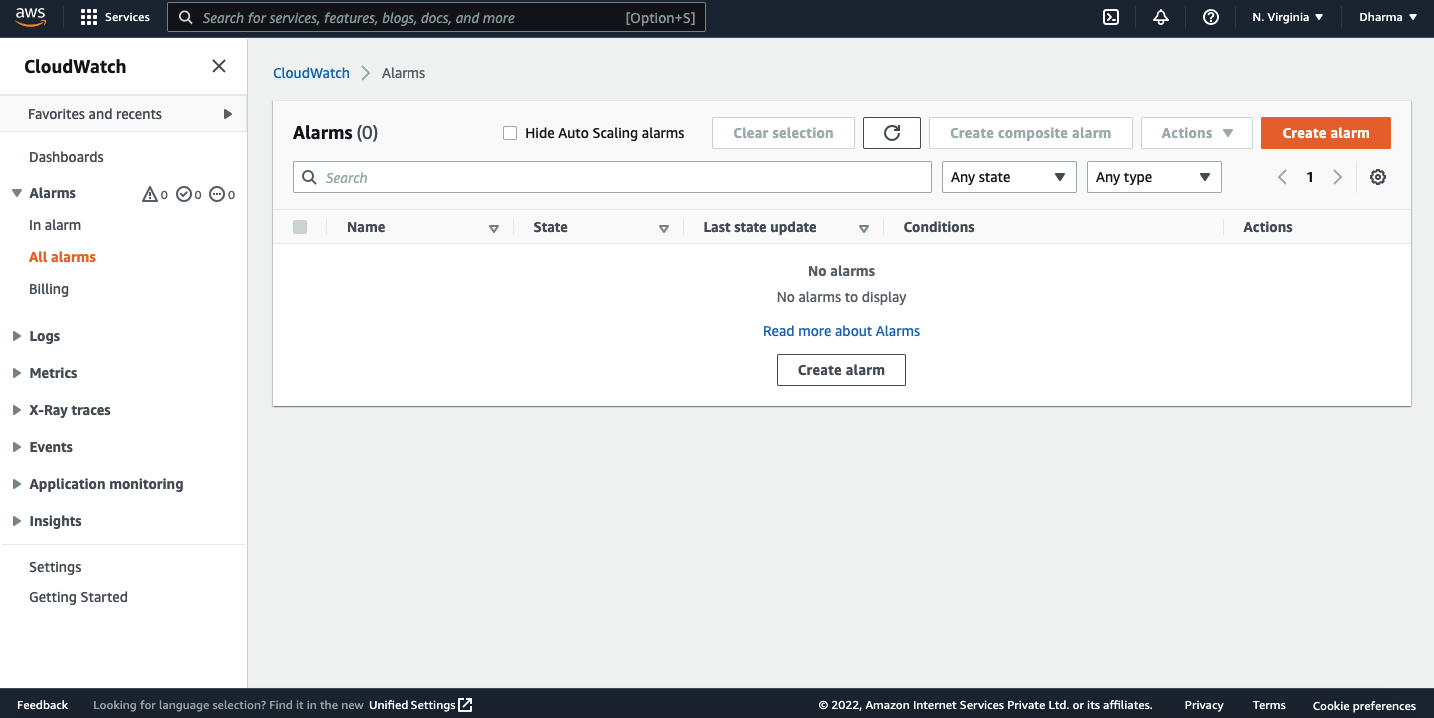This screenshot has height=718, width=1434.
Task: Click Create alarm button in empty table
Action: click(841, 370)
